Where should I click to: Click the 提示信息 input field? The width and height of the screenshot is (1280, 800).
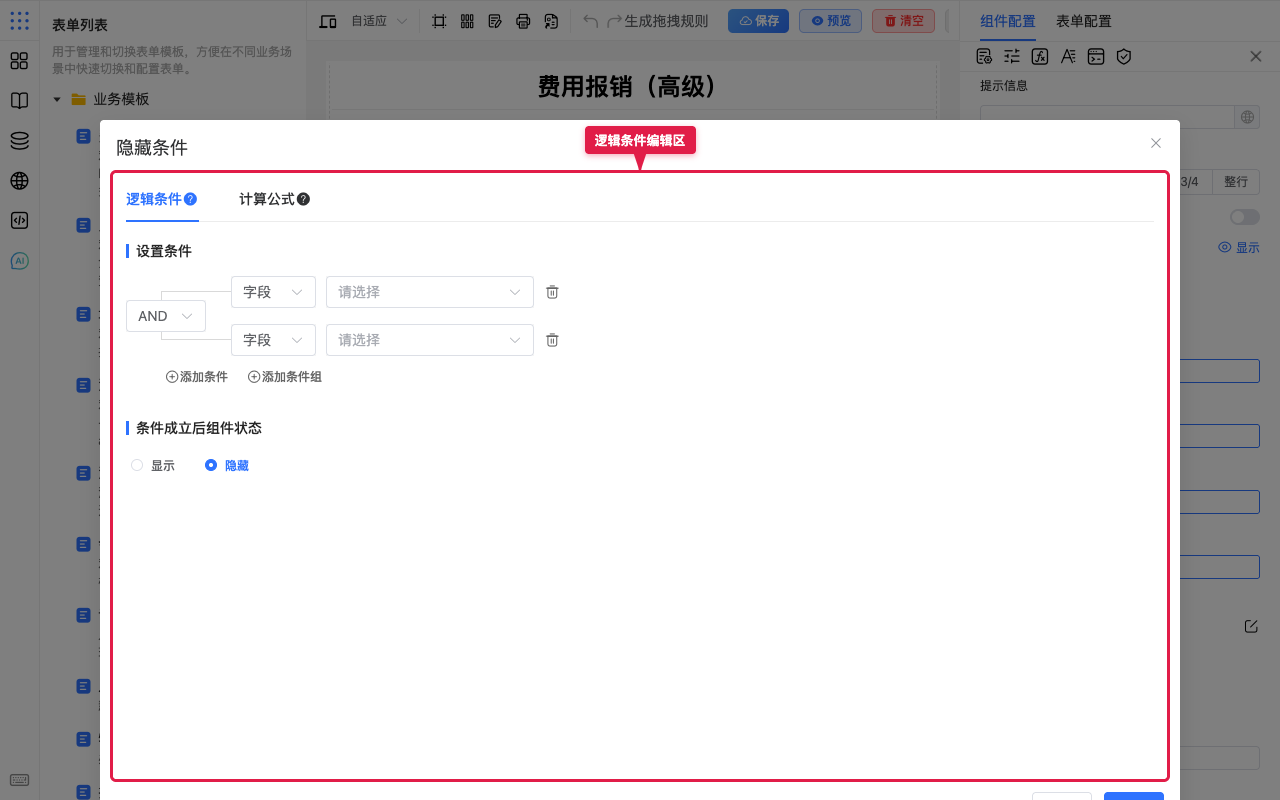coord(1107,117)
